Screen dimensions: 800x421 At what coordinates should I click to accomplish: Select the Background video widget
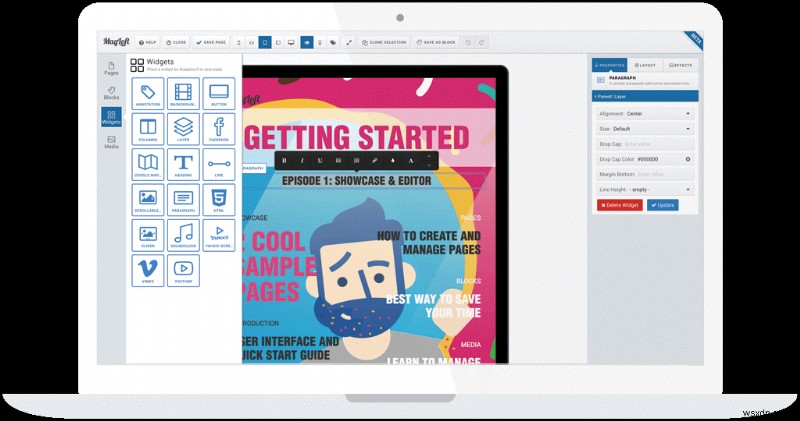click(183, 94)
